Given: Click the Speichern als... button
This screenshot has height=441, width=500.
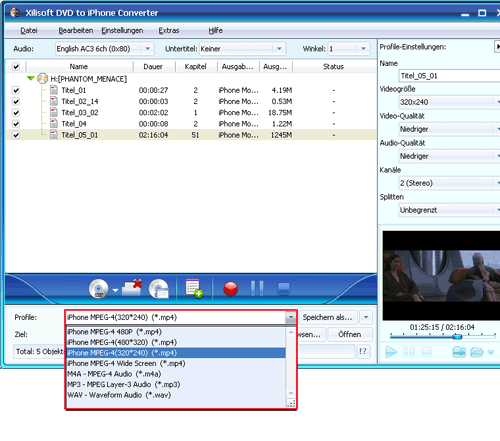Looking at the screenshot, I should pyautogui.click(x=328, y=317).
